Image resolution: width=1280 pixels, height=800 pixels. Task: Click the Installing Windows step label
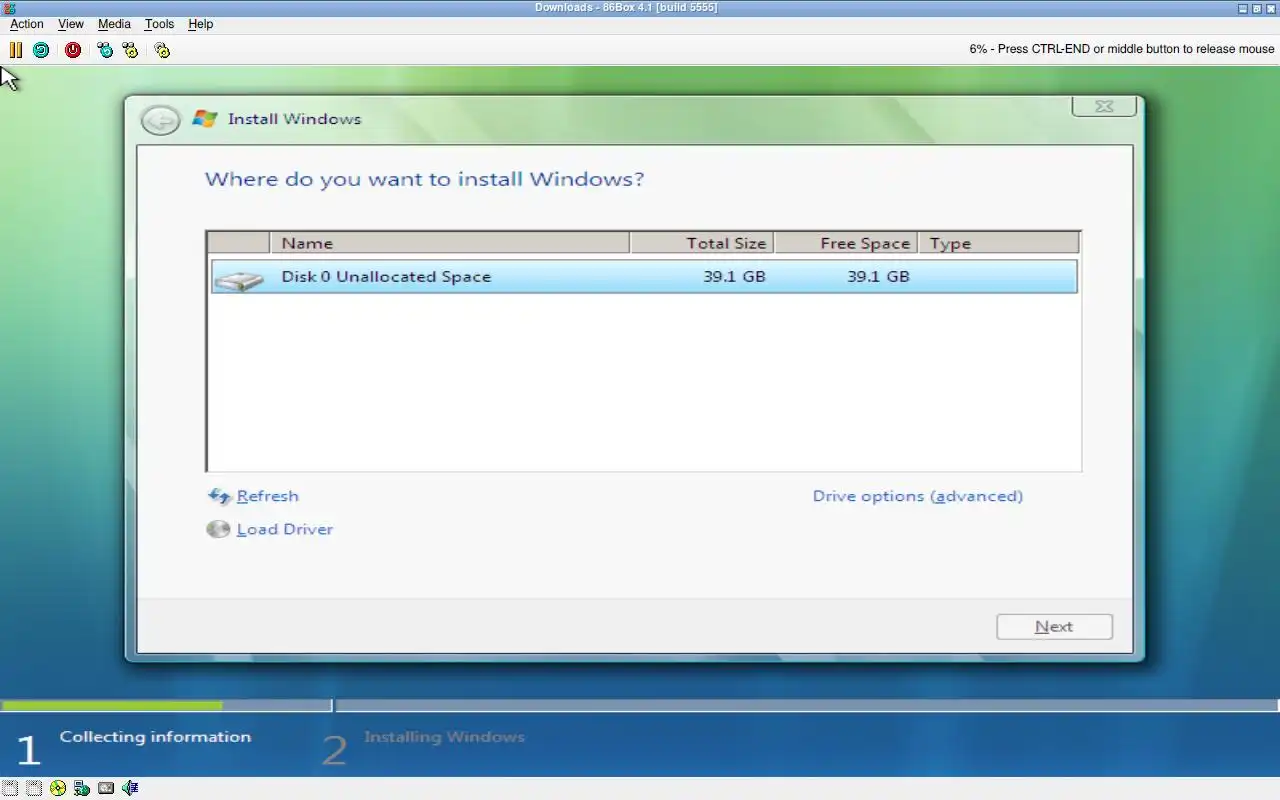[444, 737]
